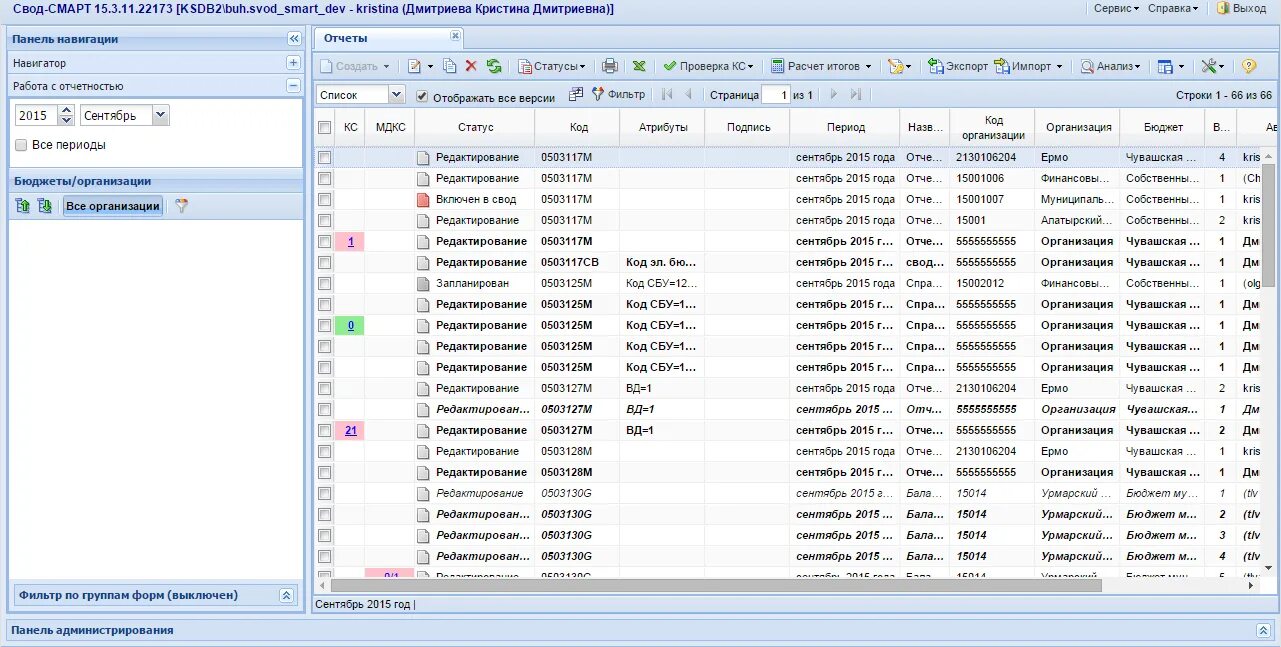Image resolution: width=1281 pixels, height=647 pixels.
Task: Close the Отчеты tab
Action: (455, 36)
